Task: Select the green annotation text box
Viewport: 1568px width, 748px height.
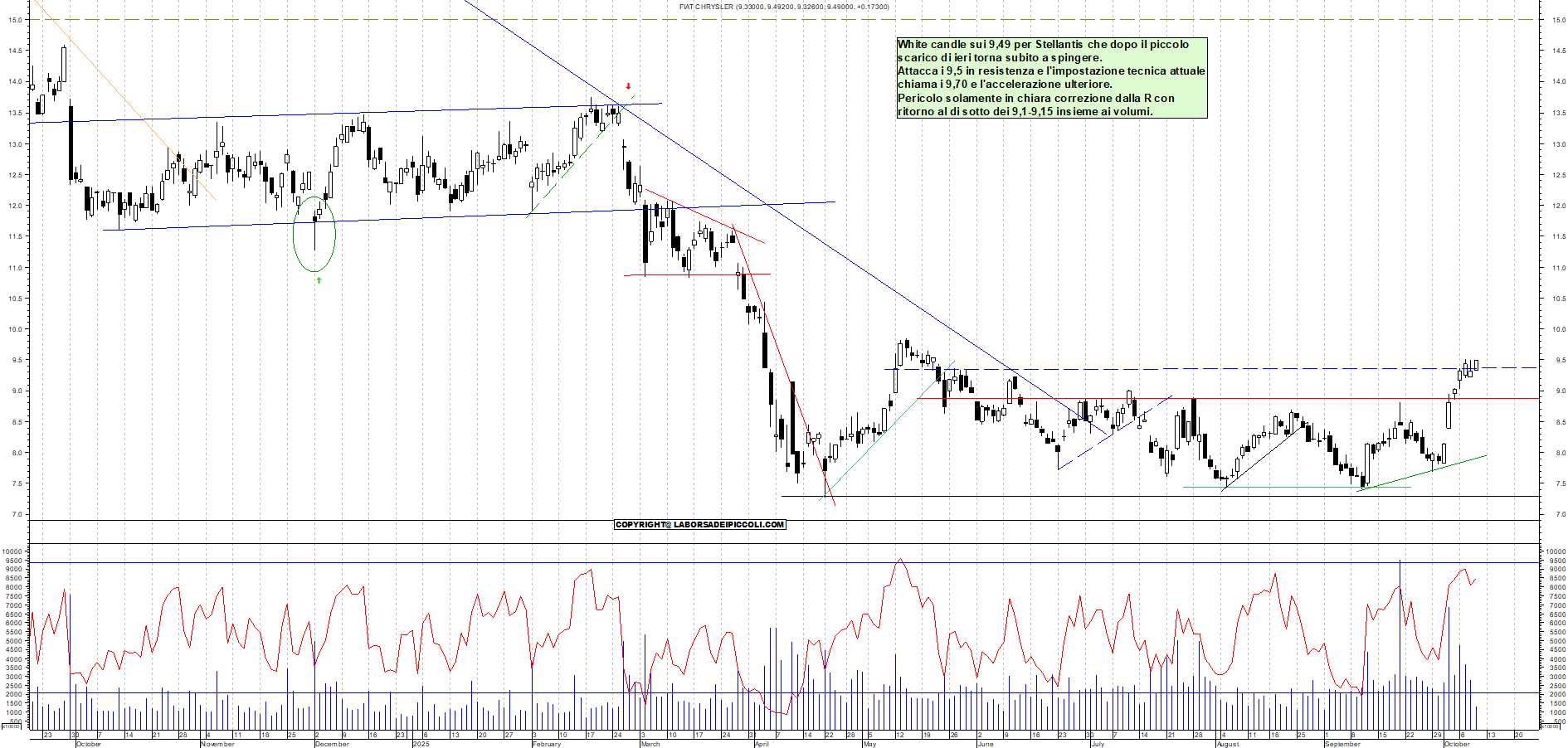Action: tap(1051, 78)
